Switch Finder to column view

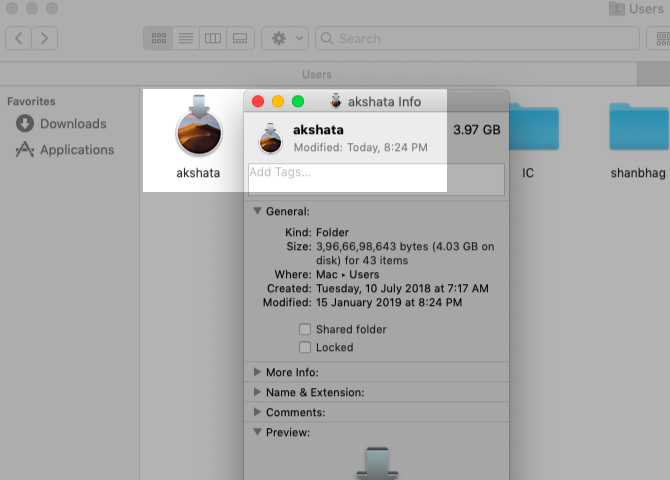213,38
